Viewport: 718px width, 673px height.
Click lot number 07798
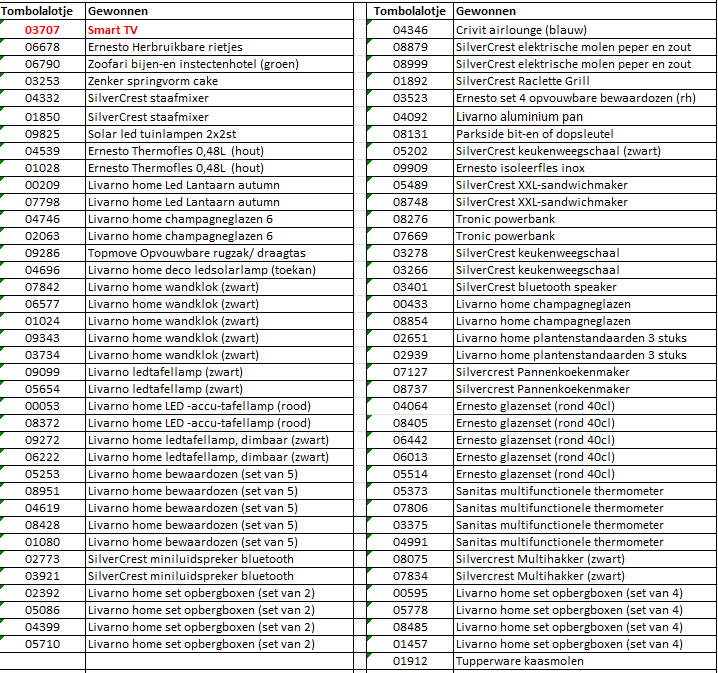point(42,202)
